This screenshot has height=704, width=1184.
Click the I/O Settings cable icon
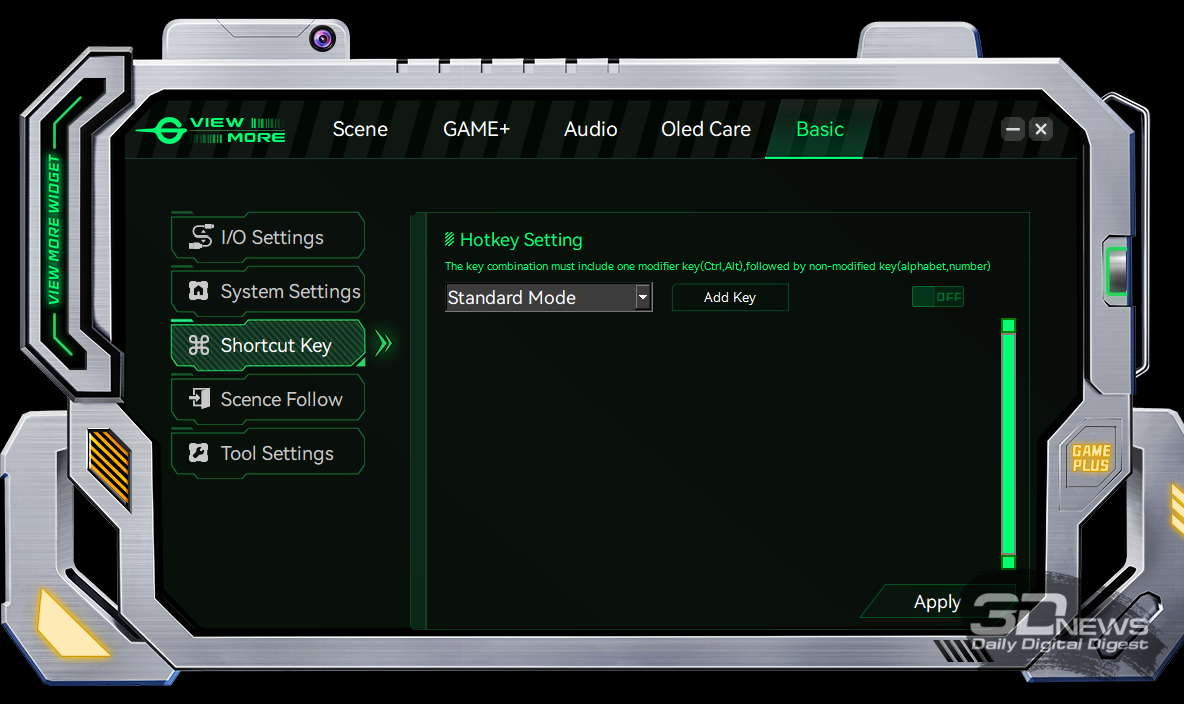200,237
